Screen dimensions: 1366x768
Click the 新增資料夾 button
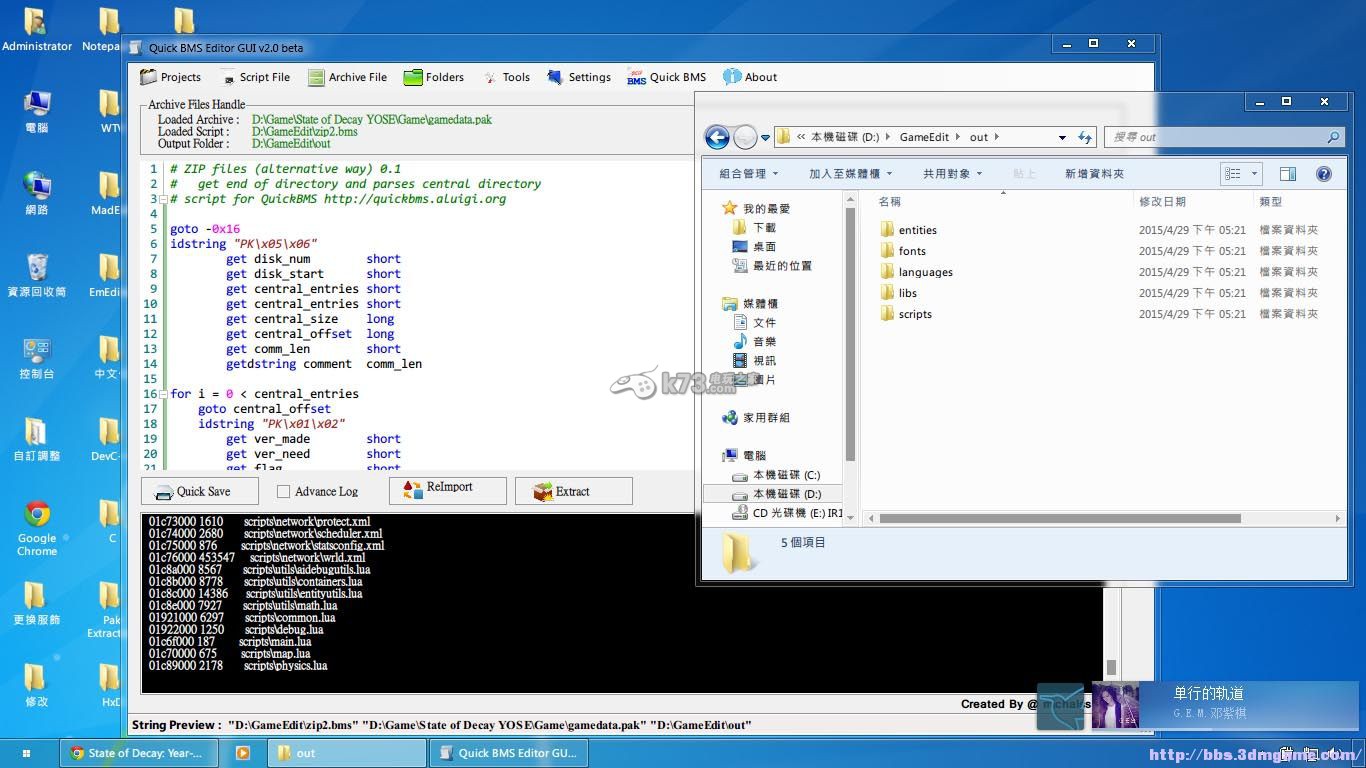pos(1094,174)
